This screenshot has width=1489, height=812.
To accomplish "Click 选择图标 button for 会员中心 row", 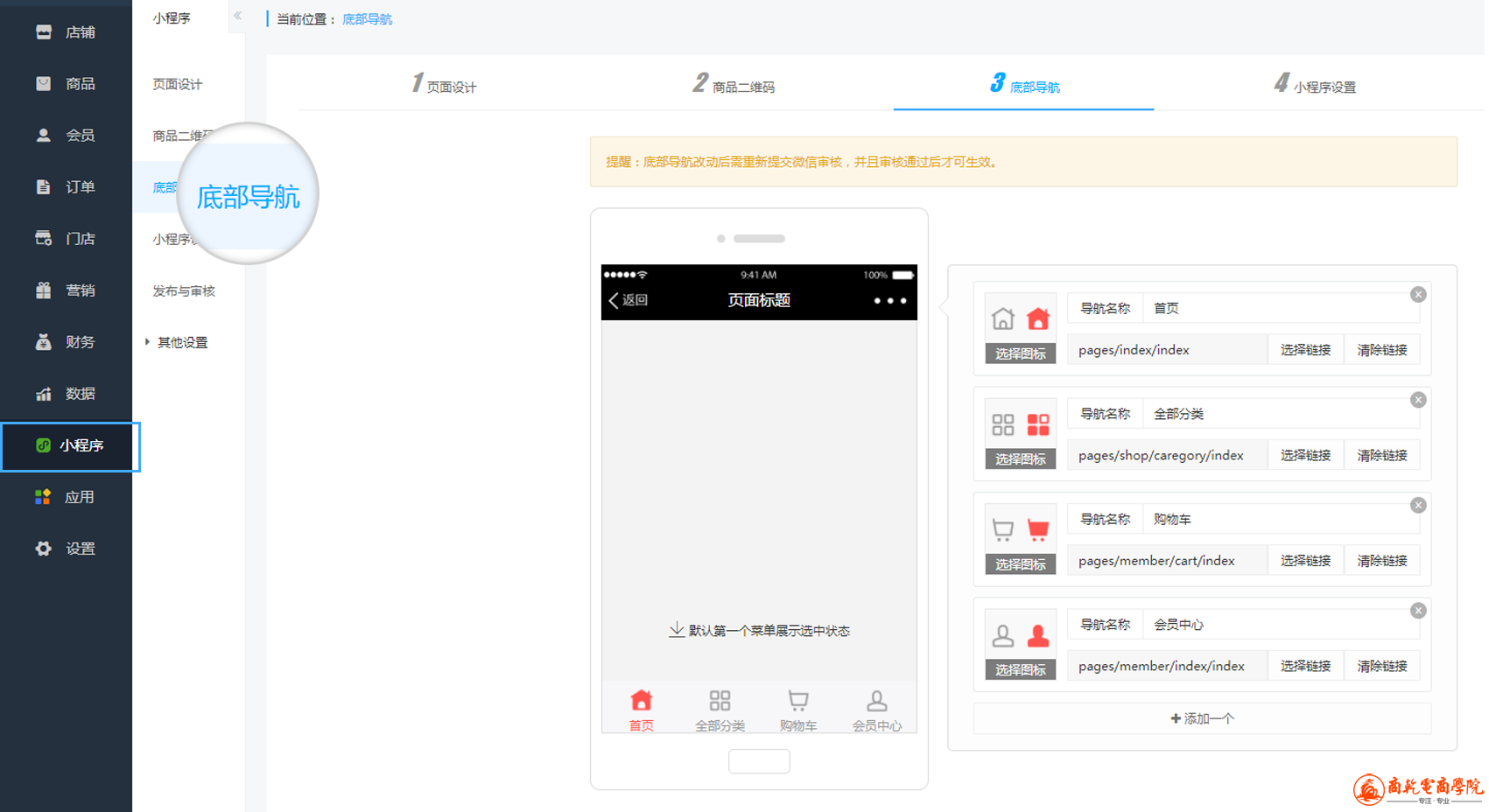I will click(1021, 669).
